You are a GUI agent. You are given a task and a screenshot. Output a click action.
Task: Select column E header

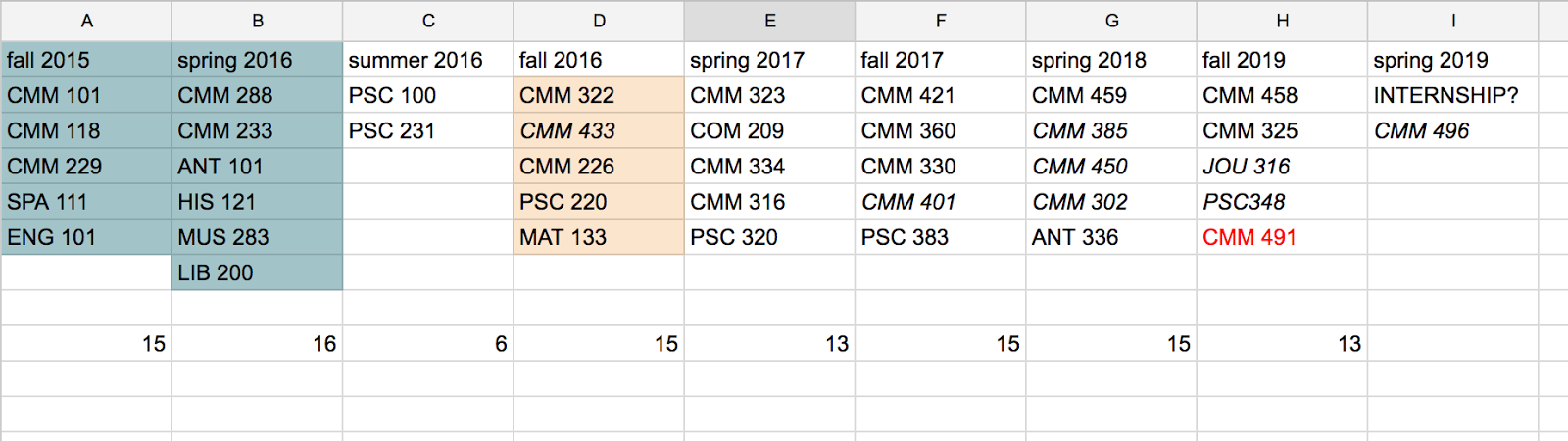769,21
